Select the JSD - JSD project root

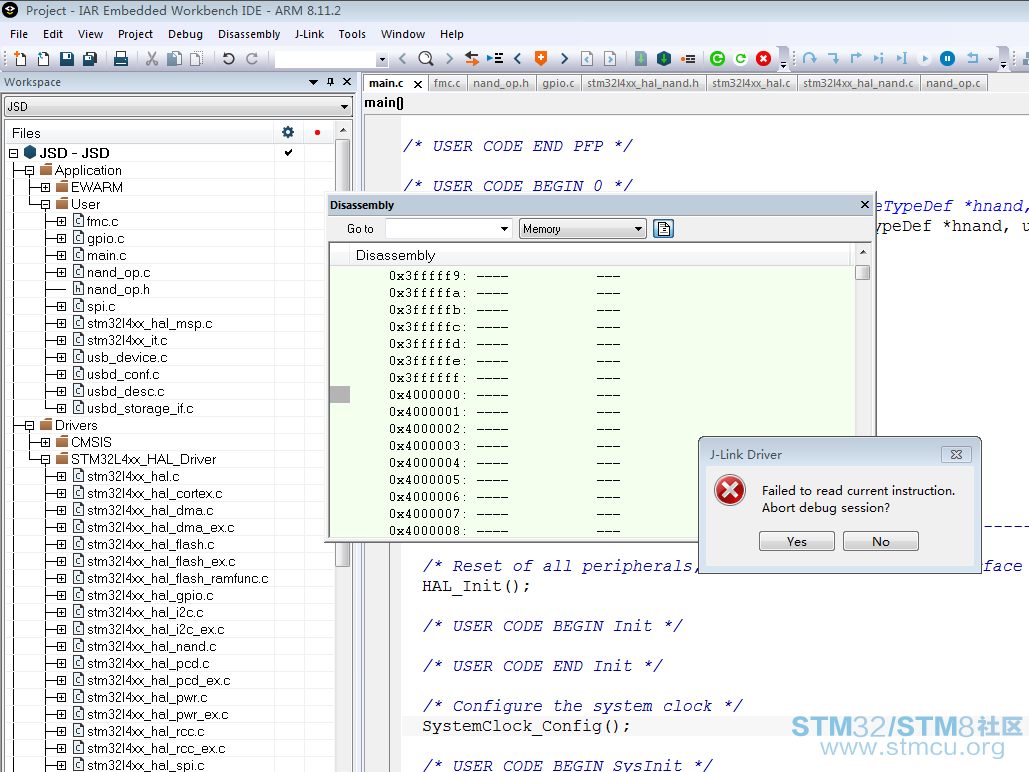tap(74, 153)
